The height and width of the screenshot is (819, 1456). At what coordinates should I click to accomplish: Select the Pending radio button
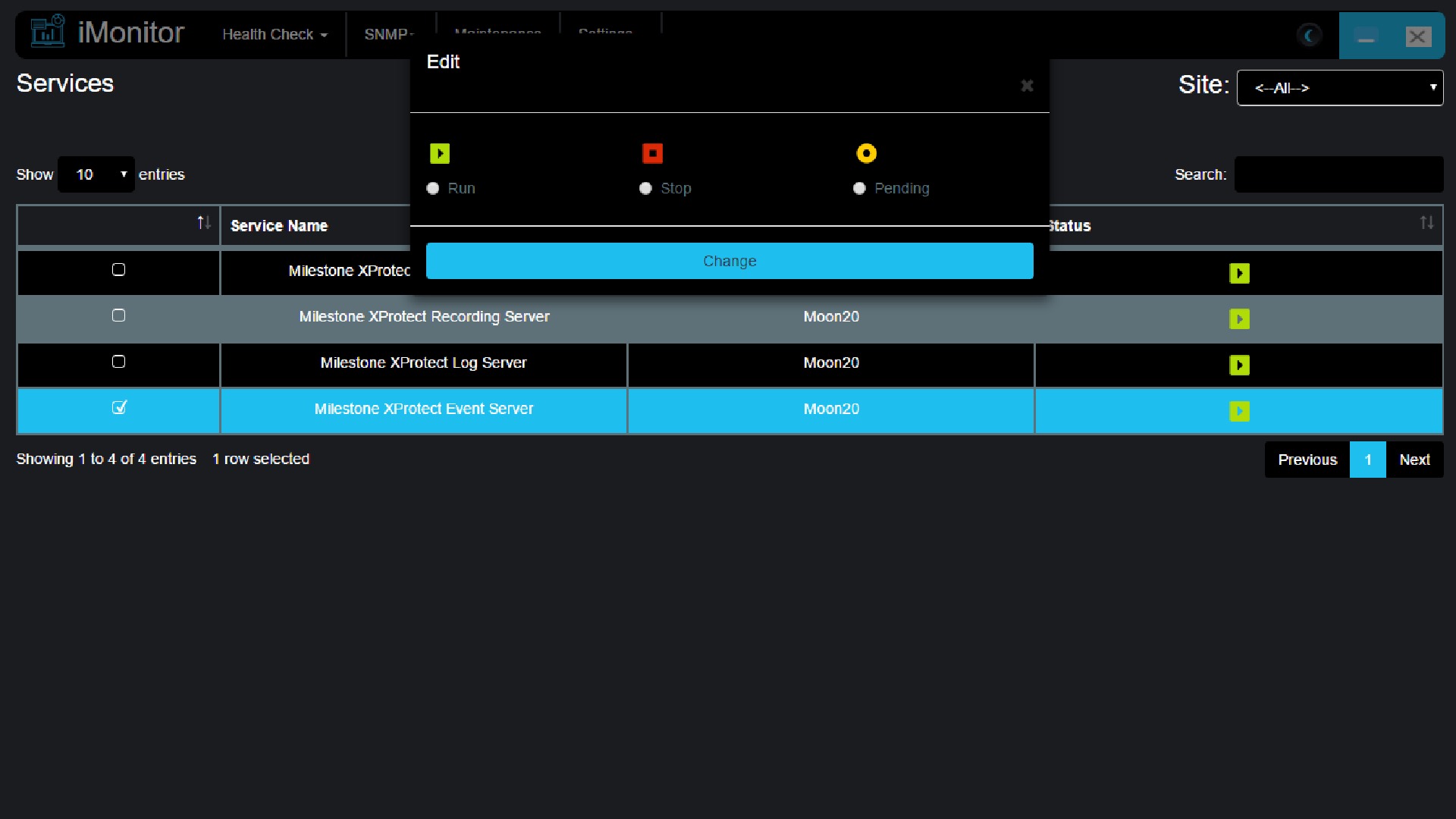(859, 188)
